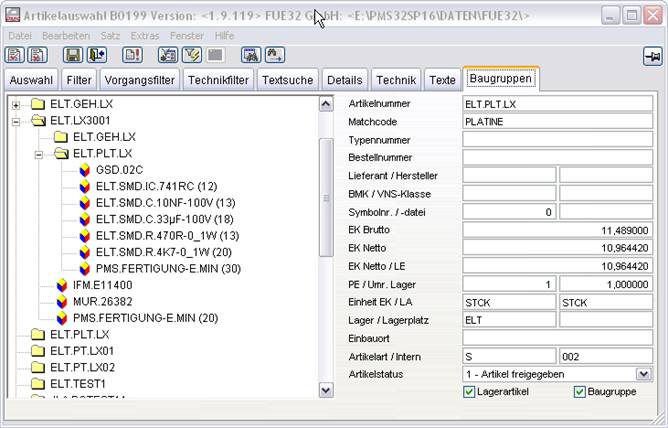Select the MUR.26382 tree entry

102,301
